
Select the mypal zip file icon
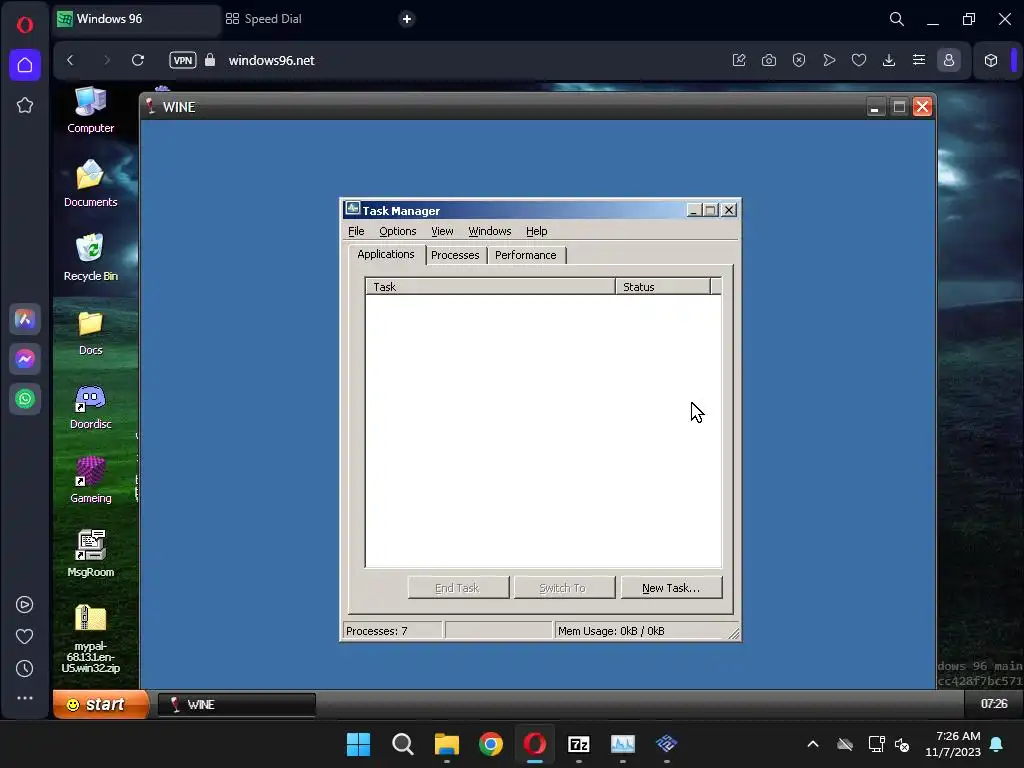click(90, 639)
